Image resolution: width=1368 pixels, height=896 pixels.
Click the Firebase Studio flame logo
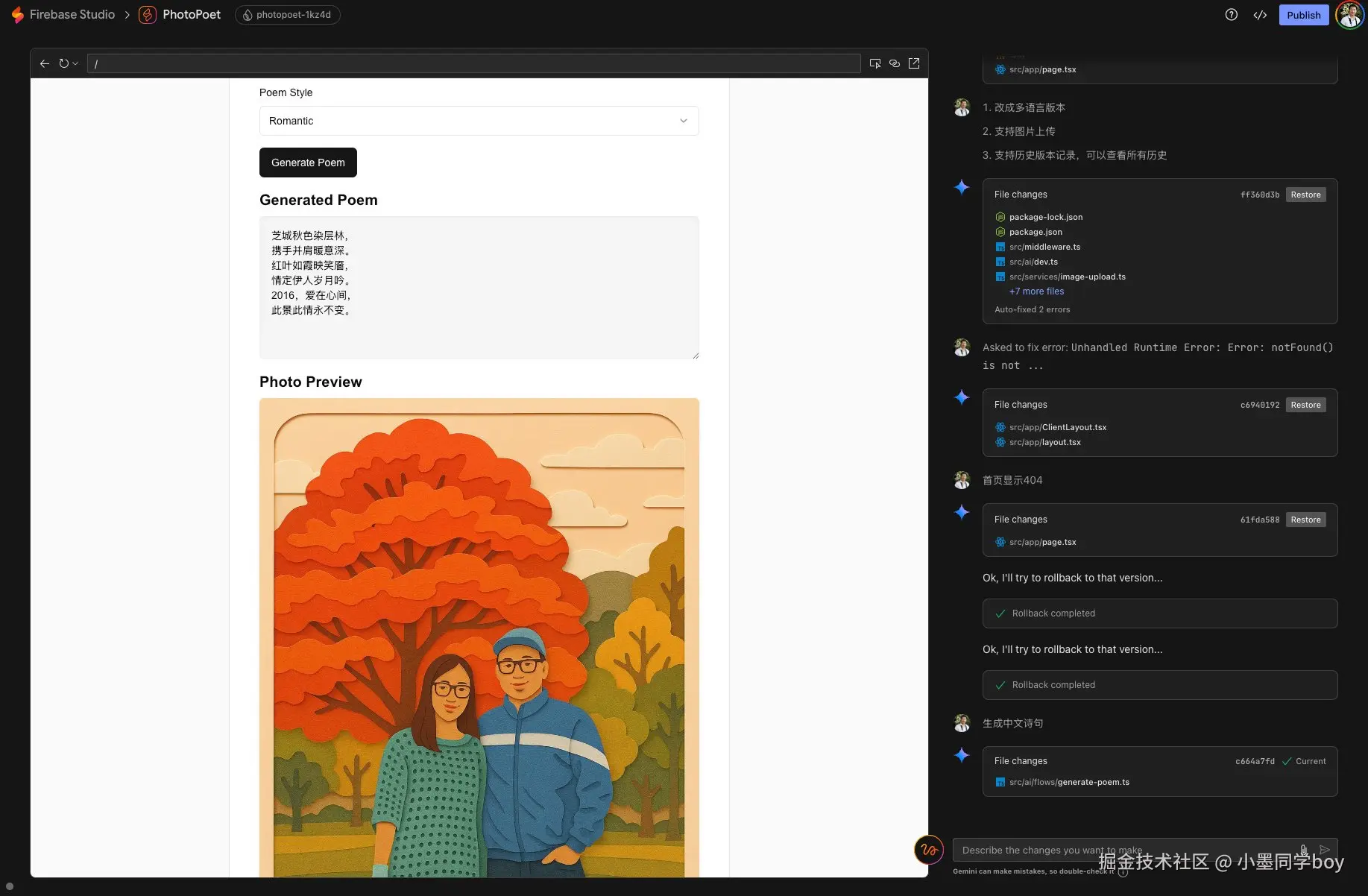click(x=17, y=15)
